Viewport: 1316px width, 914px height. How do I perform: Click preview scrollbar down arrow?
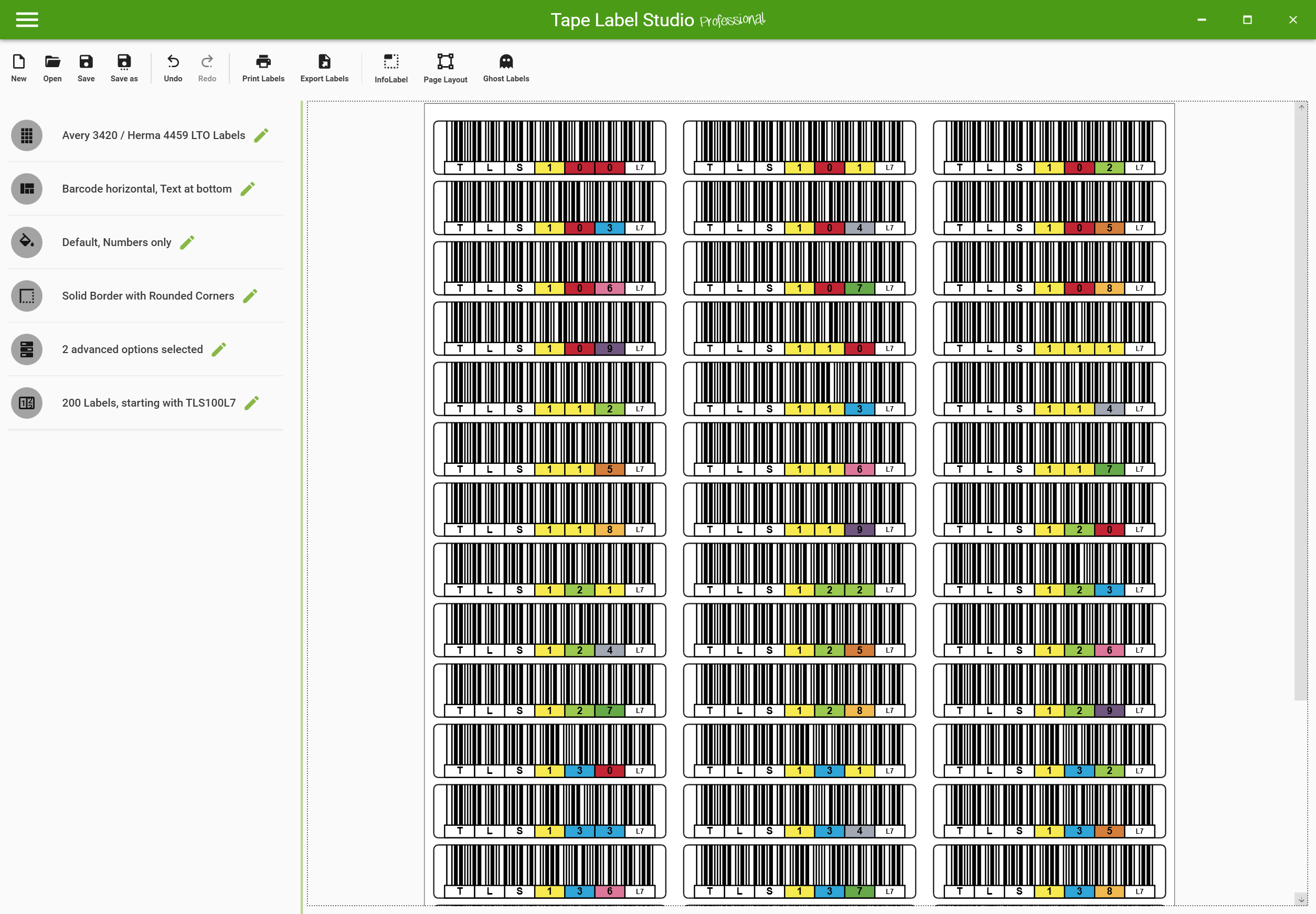pos(1301,900)
